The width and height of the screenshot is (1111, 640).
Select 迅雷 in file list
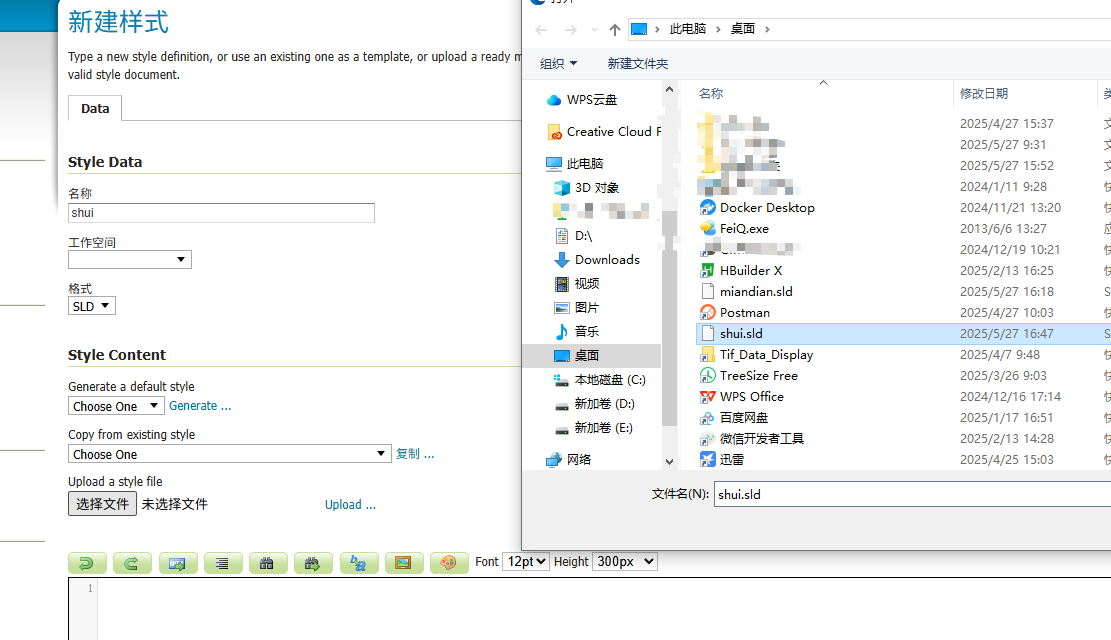721,460
